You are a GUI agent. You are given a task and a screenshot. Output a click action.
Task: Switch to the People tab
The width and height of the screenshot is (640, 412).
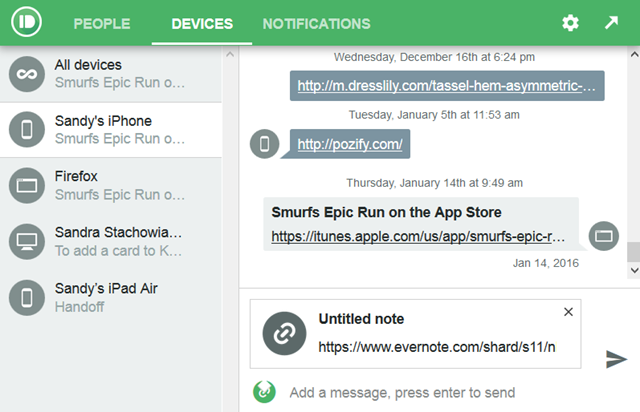tap(102, 24)
